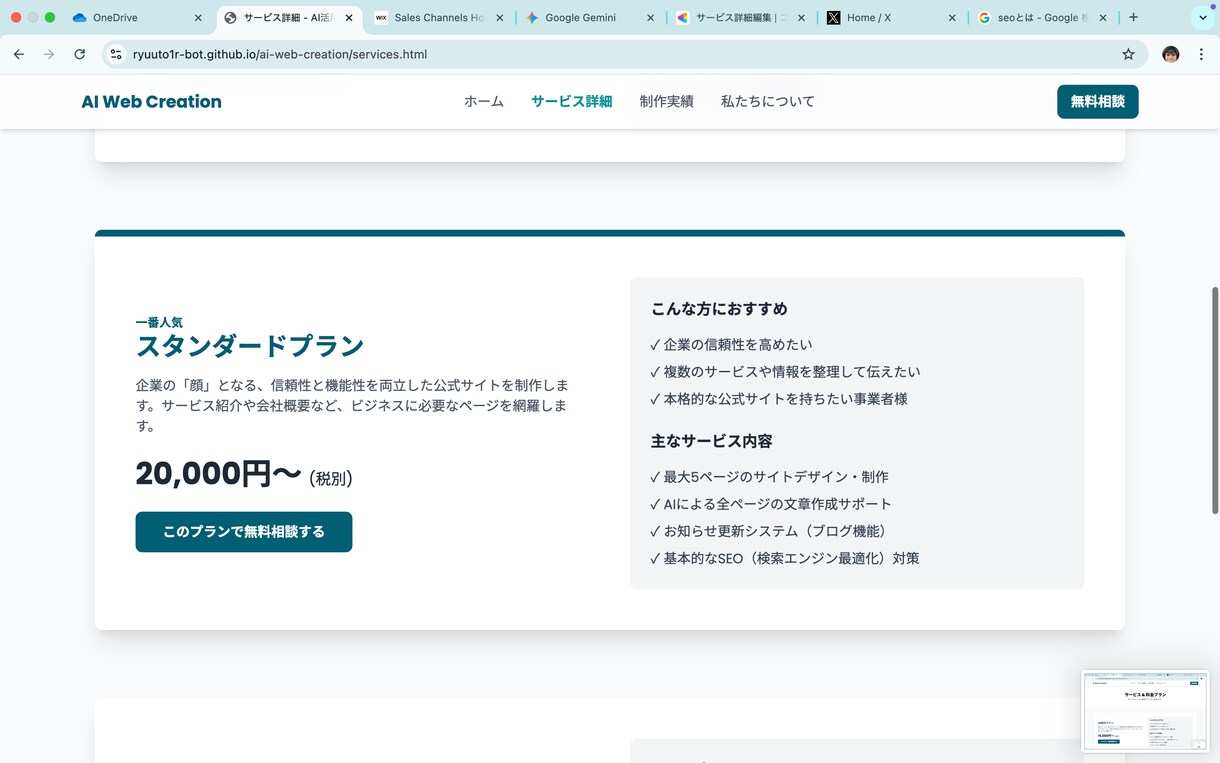This screenshot has width=1220, height=763.
Task: Click the 一番人気 label
Action: tap(159, 322)
